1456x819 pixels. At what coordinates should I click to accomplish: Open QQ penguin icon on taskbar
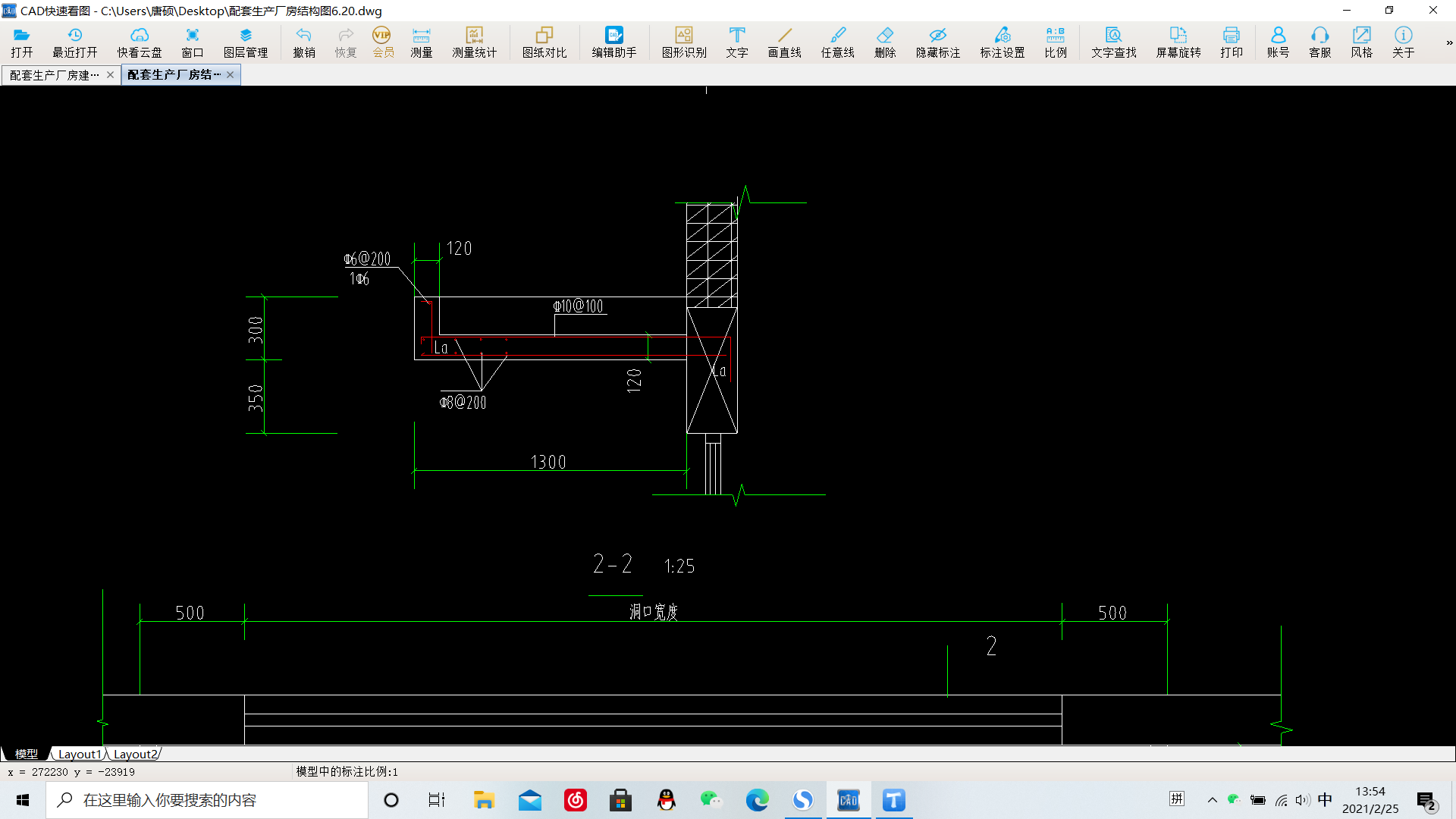(x=666, y=800)
